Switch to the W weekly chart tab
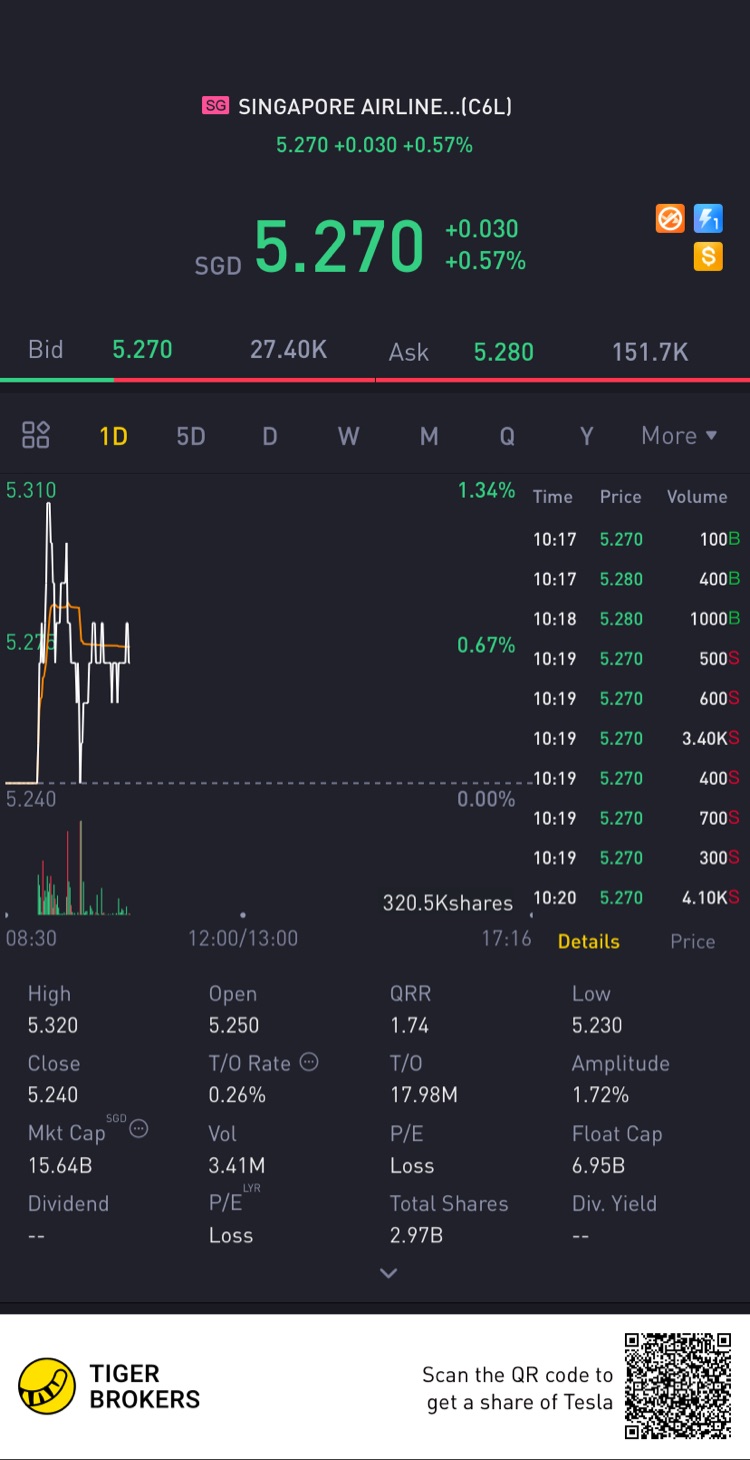Viewport: 750px width, 1460px height. point(348,436)
